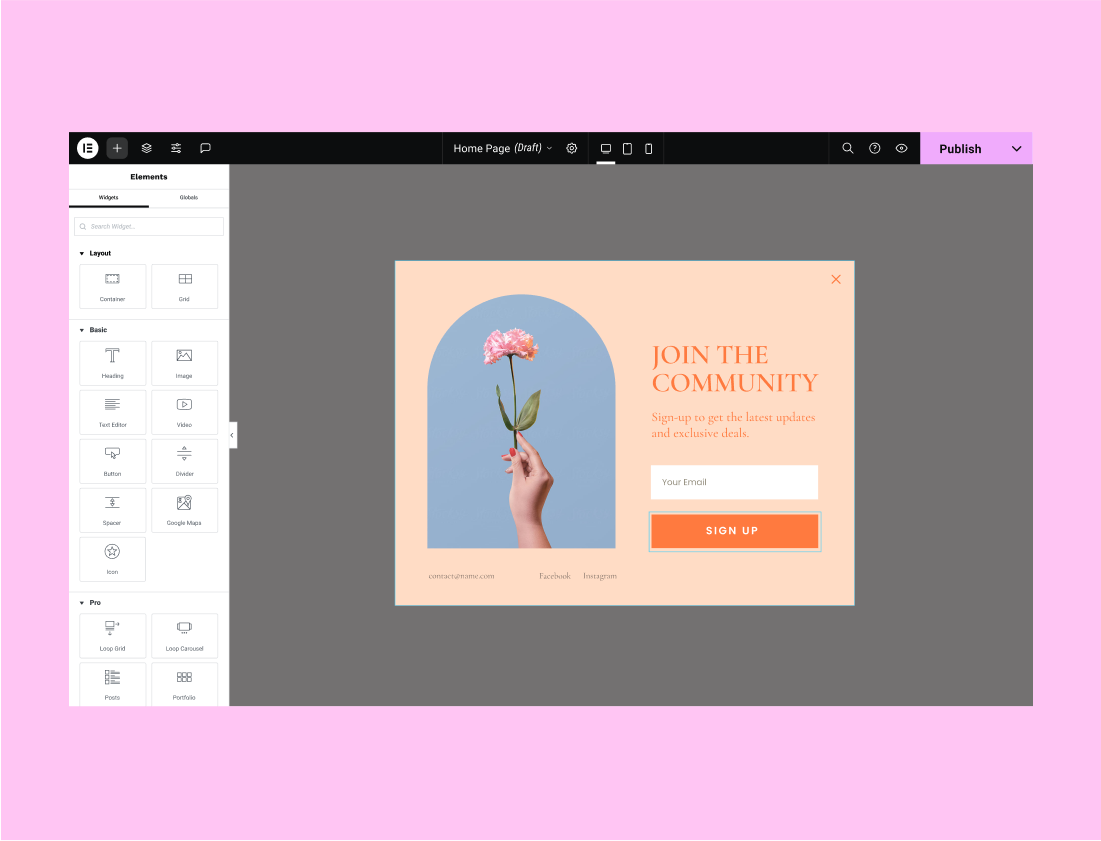Expand Publish options arrow

[x=1017, y=148]
